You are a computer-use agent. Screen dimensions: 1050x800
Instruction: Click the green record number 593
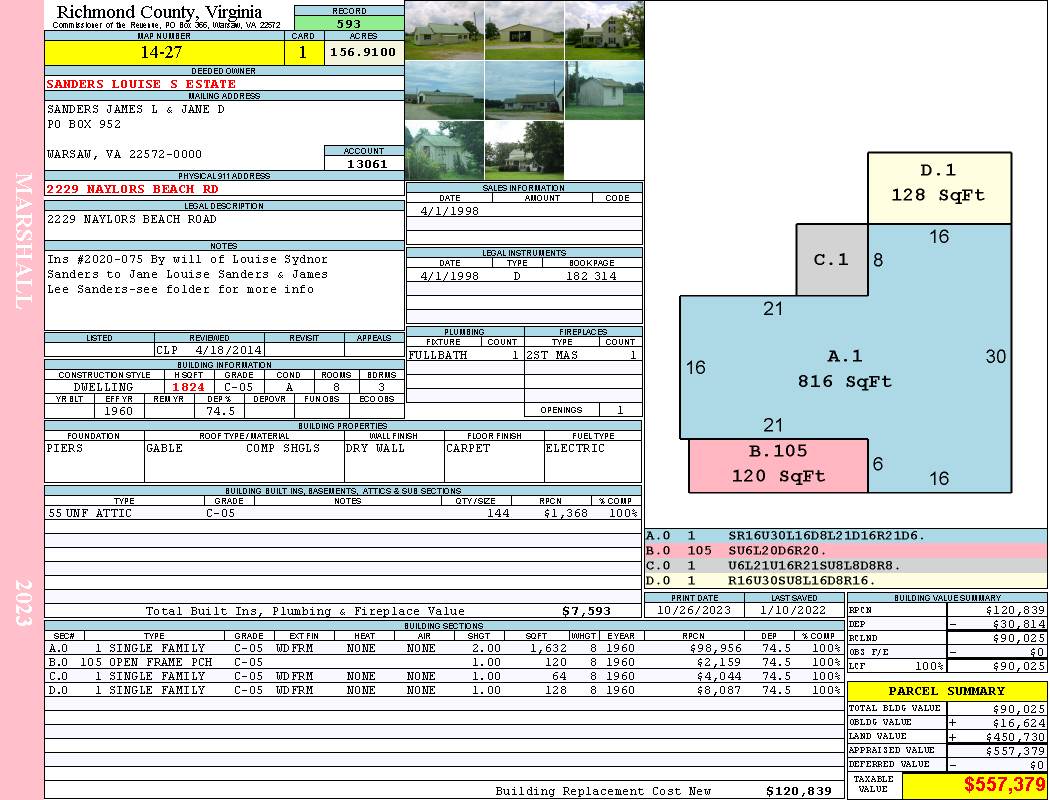[x=349, y=24]
